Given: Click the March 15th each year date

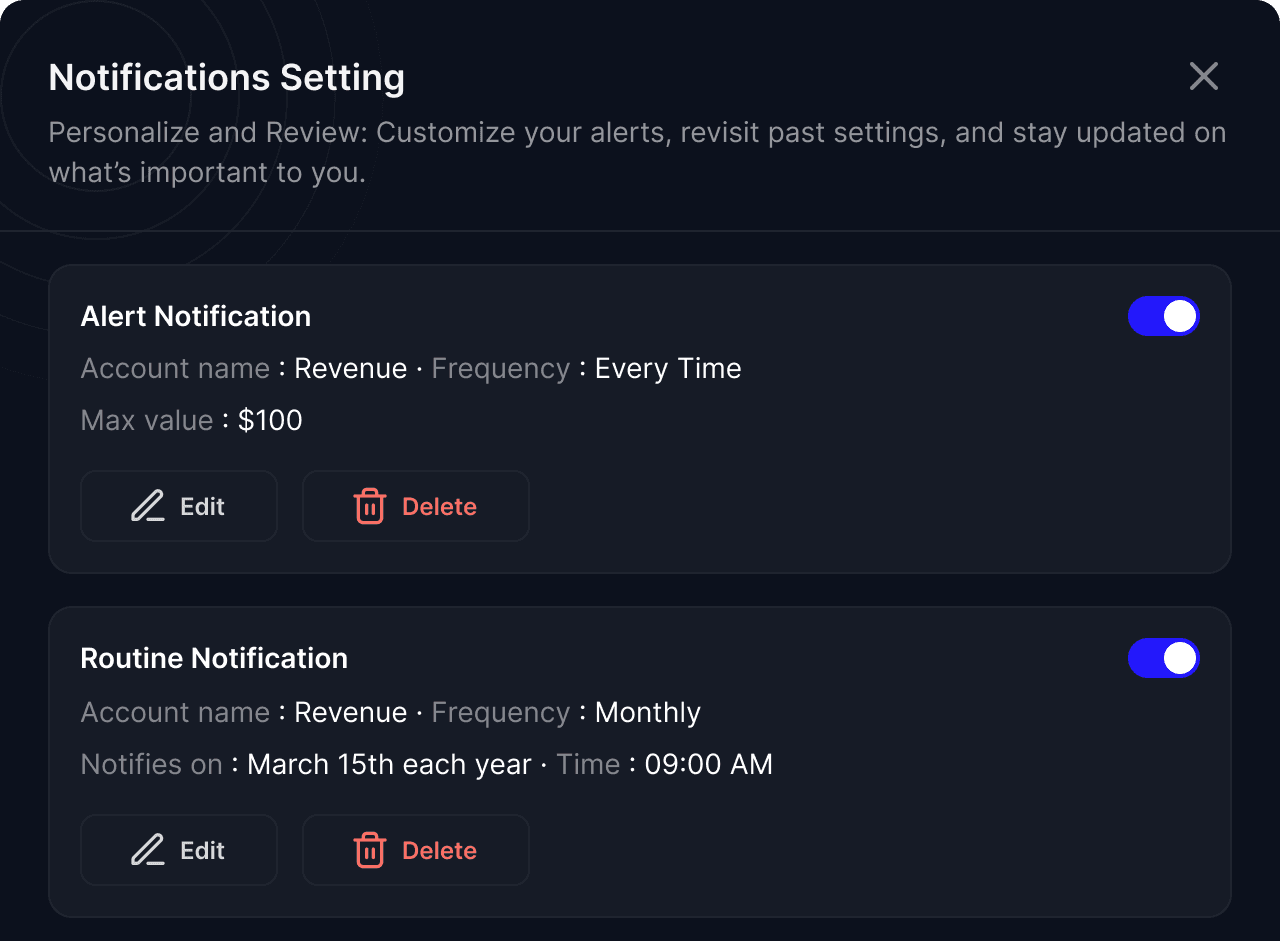Looking at the screenshot, I should [x=389, y=765].
